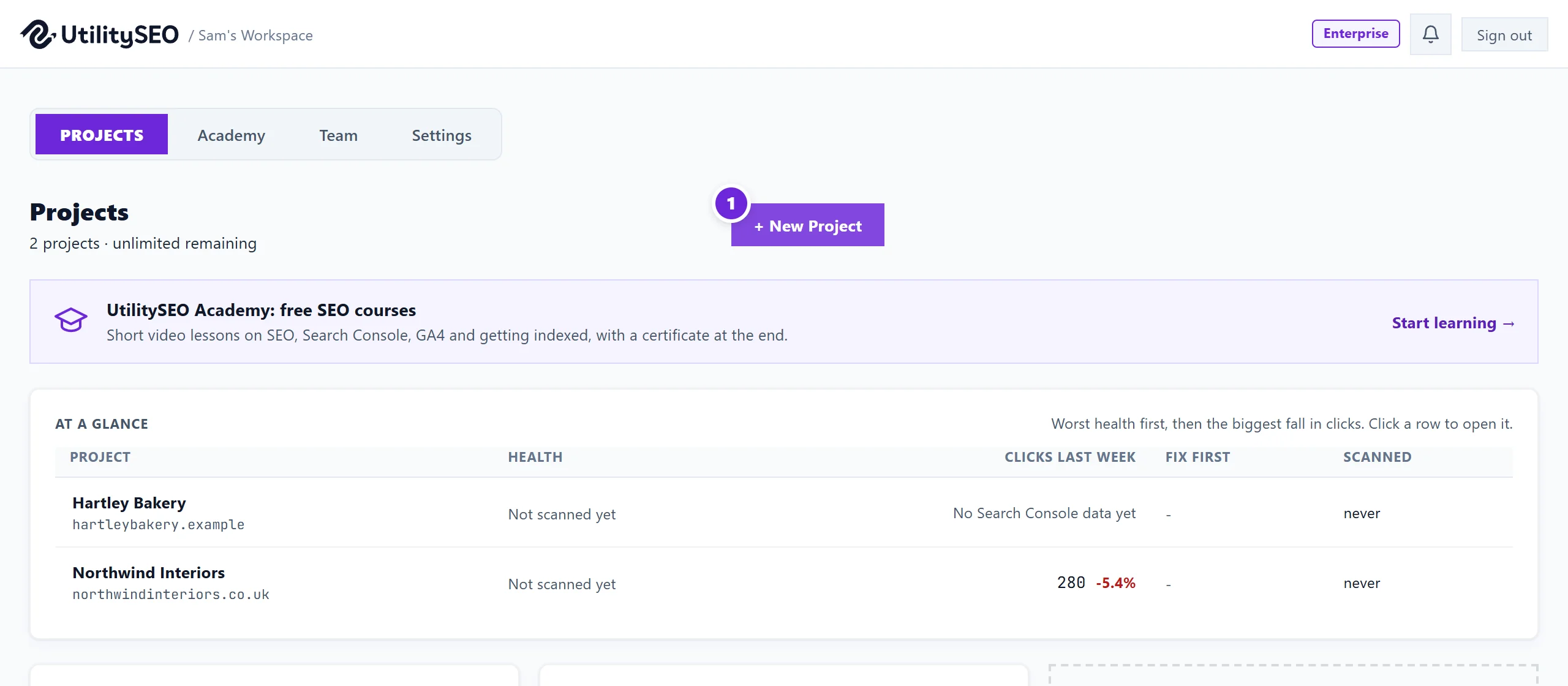This screenshot has width=1568, height=686.
Task: Click Hartley Bakery's Not scanned yet status
Action: (x=562, y=514)
